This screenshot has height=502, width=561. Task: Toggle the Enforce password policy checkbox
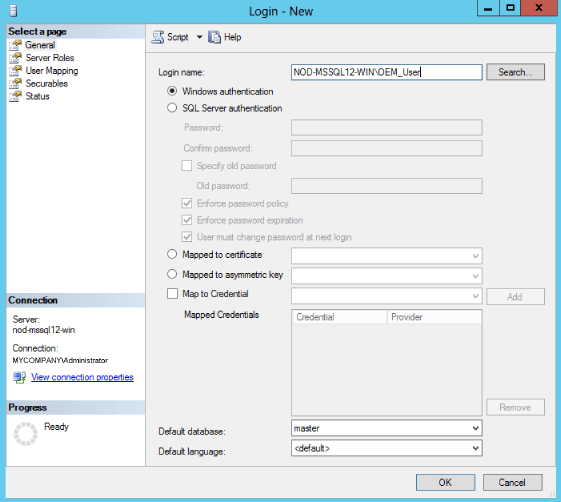pyautogui.click(x=187, y=204)
